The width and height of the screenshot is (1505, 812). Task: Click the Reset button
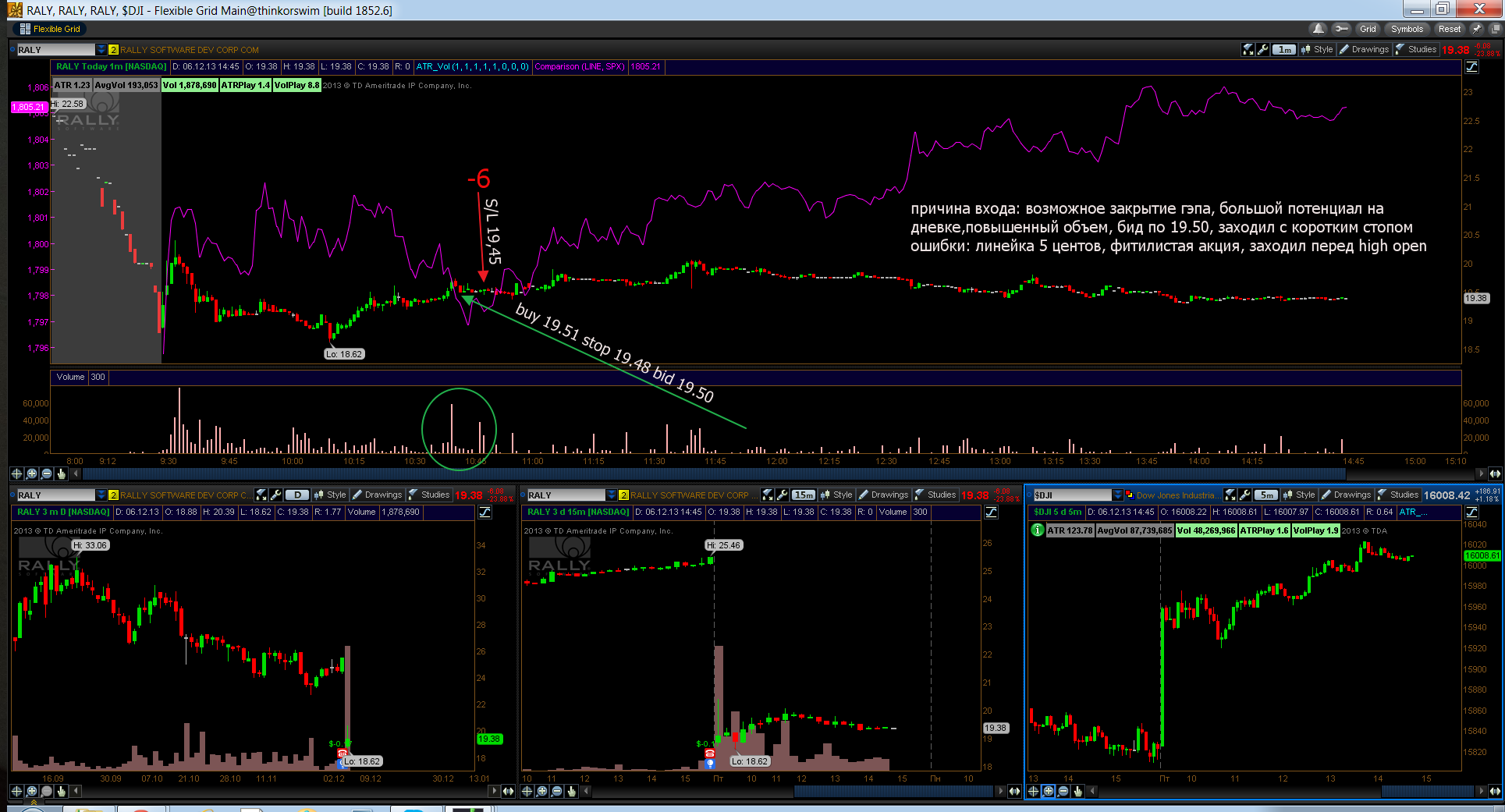pos(1450,29)
